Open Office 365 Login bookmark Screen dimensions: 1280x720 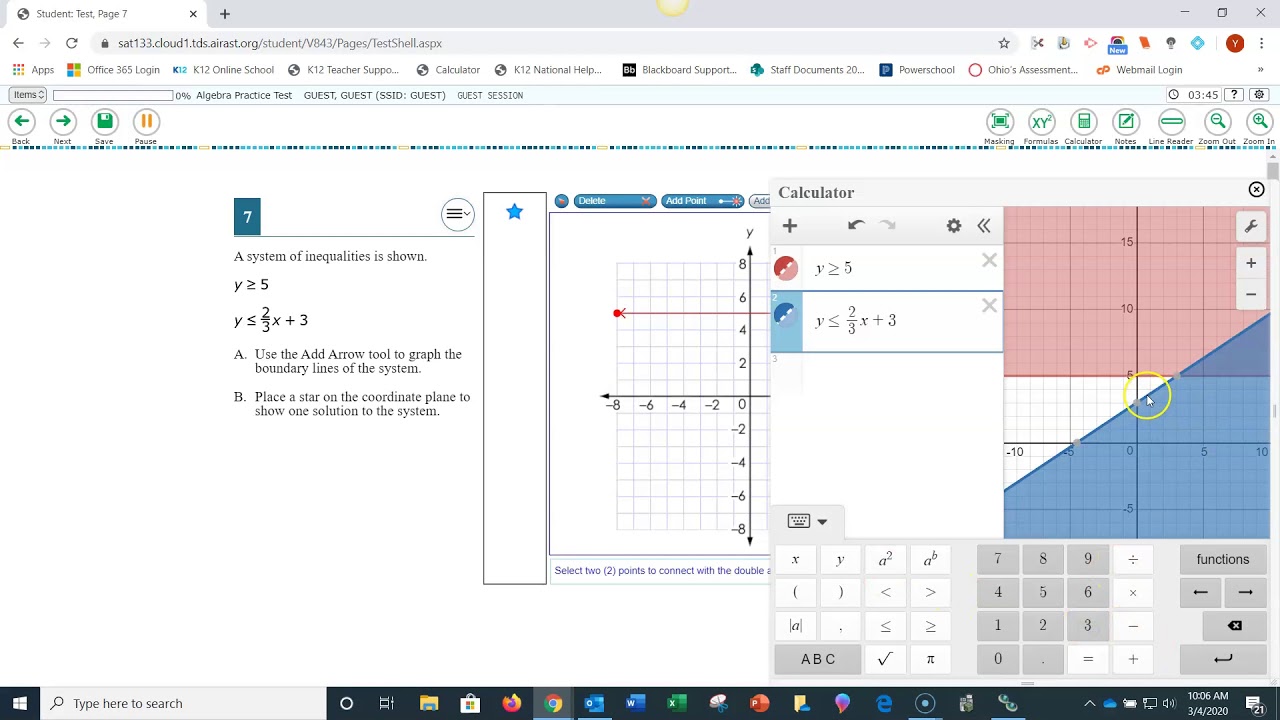click(113, 70)
